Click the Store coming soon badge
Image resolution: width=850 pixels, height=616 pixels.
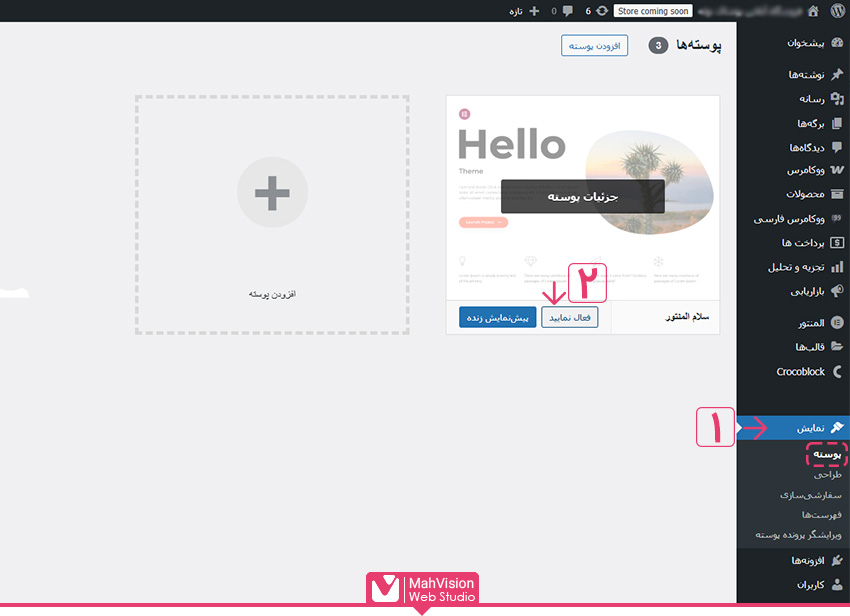pyautogui.click(x=654, y=11)
